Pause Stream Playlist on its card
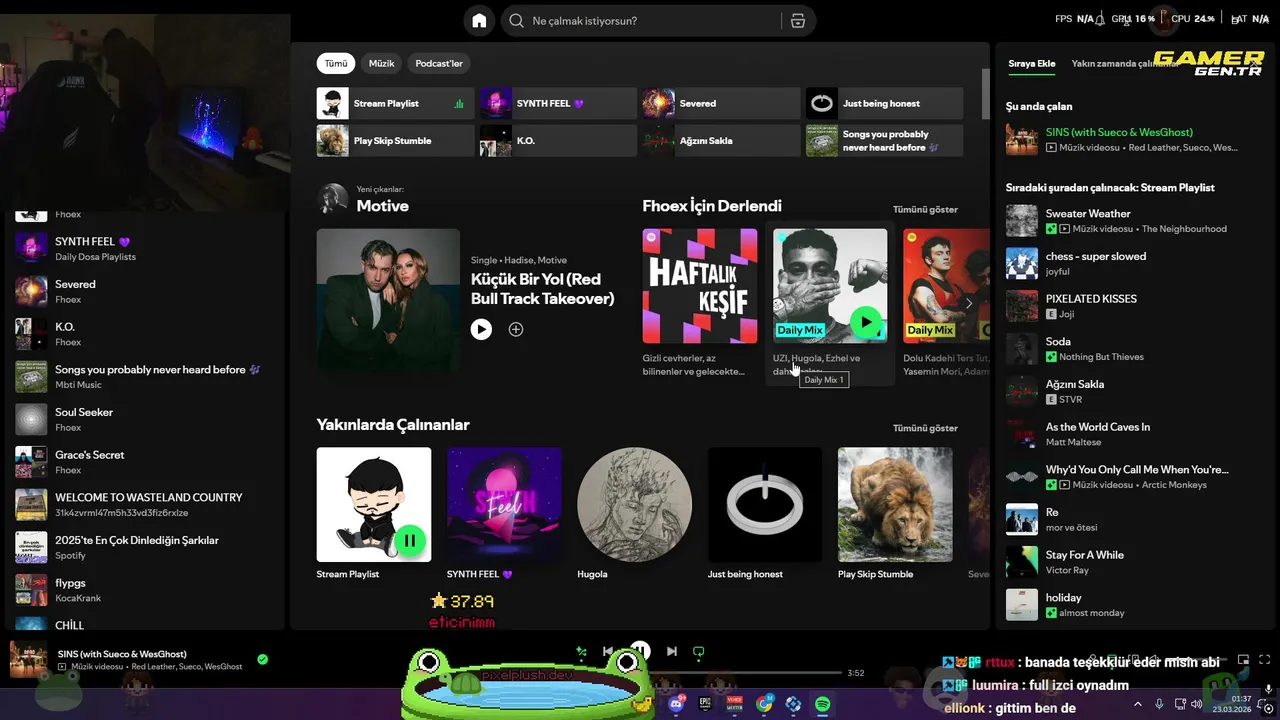Viewport: 1280px width, 720px height. [410, 541]
